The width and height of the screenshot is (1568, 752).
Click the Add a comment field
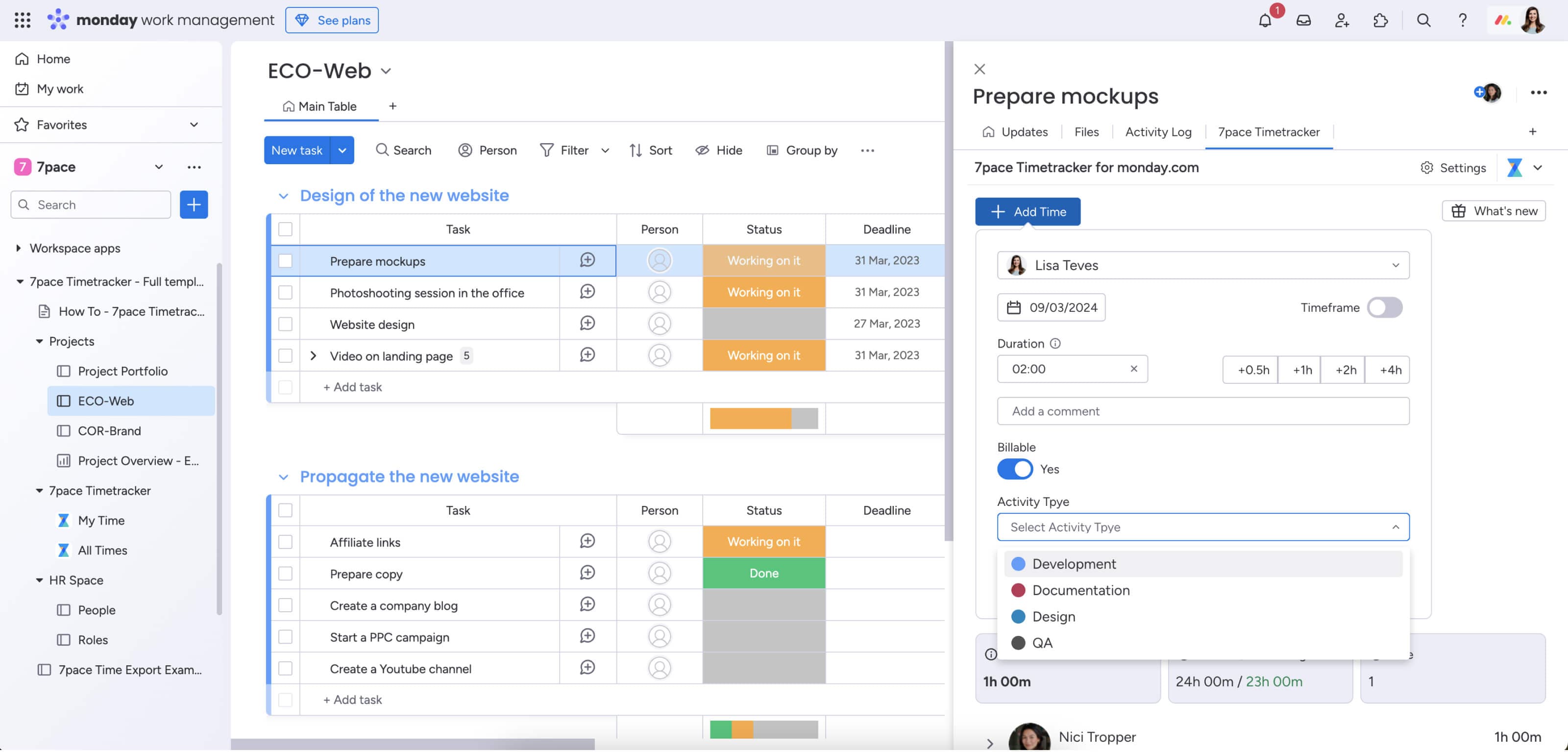click(1203, 412)
